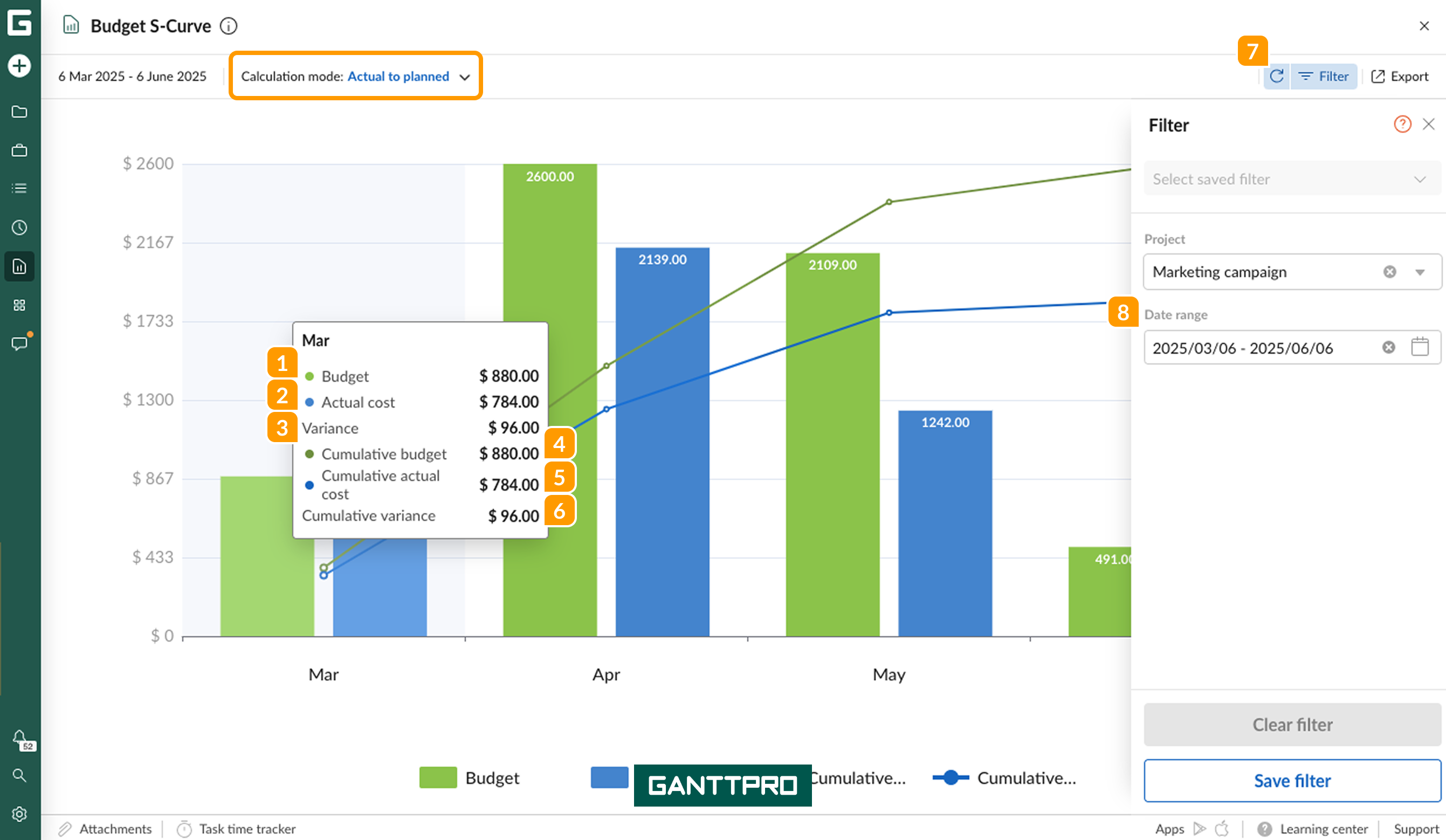The image size is (1446, 840).
Task: Toggle the Budget series in chart legend
Action: click(x=470, y=778)
